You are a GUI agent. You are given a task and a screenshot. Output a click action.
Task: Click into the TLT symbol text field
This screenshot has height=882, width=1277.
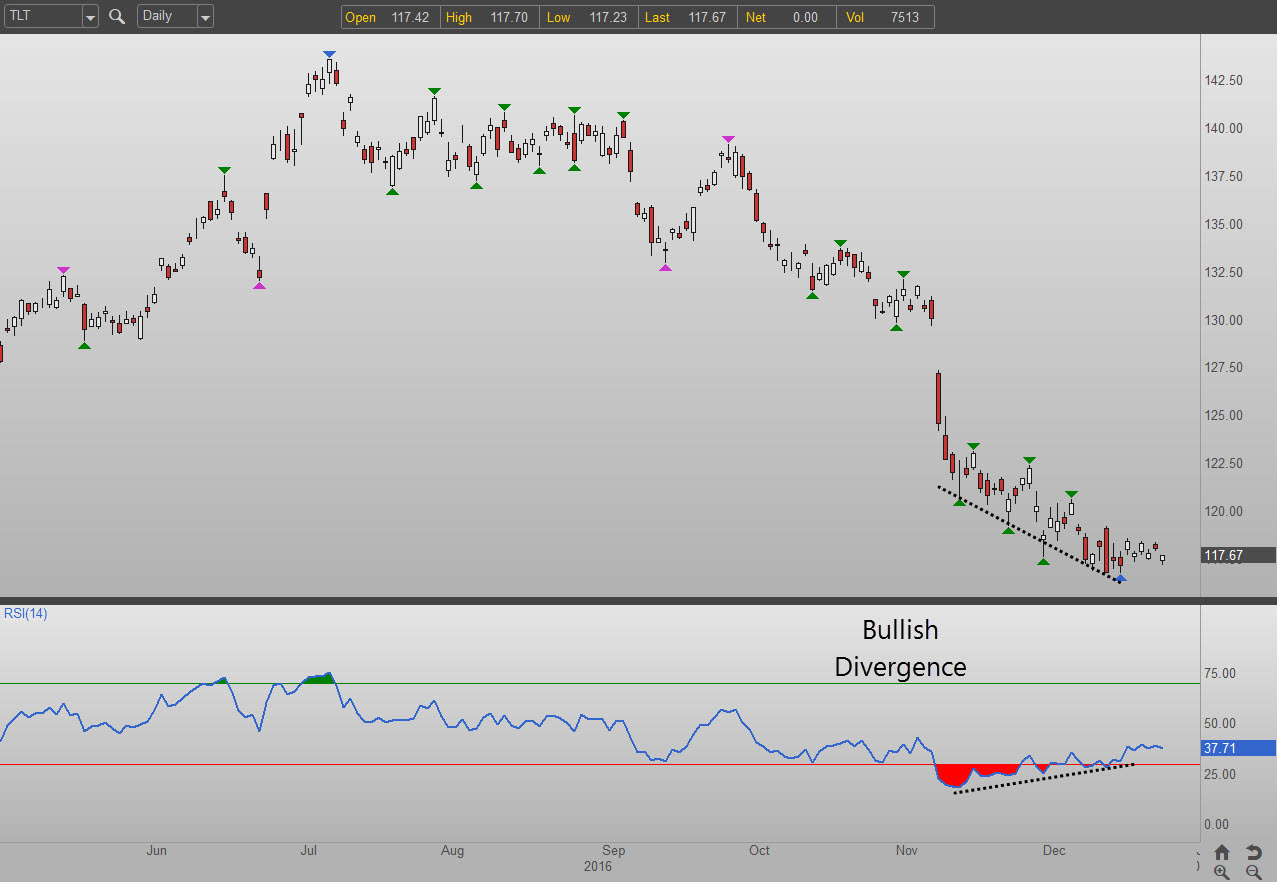pos(40,17)
